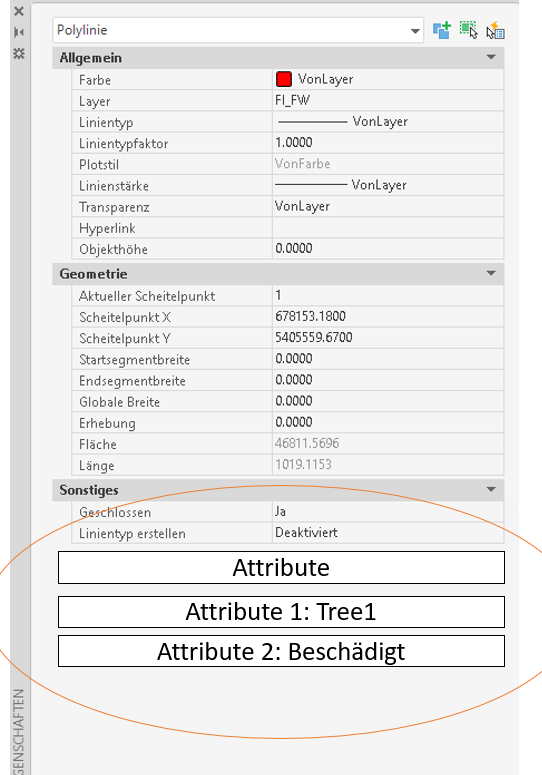Collapse the Allgemein section
Image resolution: width=542 pixels, height=775 pixels.
coord(491,57)
